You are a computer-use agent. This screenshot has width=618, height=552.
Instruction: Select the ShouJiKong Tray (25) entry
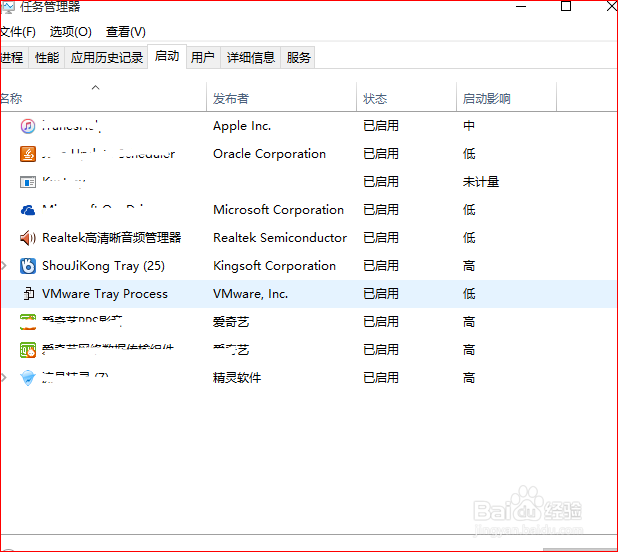[x=103, y=266]
